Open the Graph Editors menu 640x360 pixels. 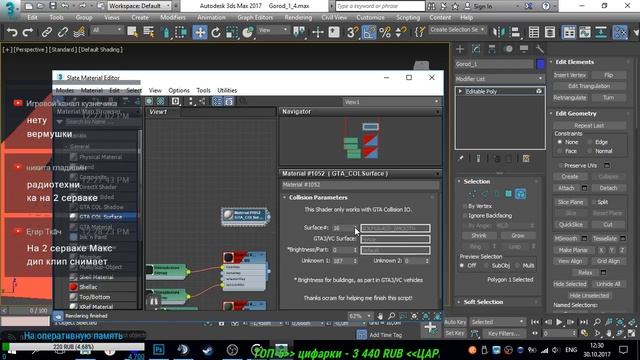255,18
